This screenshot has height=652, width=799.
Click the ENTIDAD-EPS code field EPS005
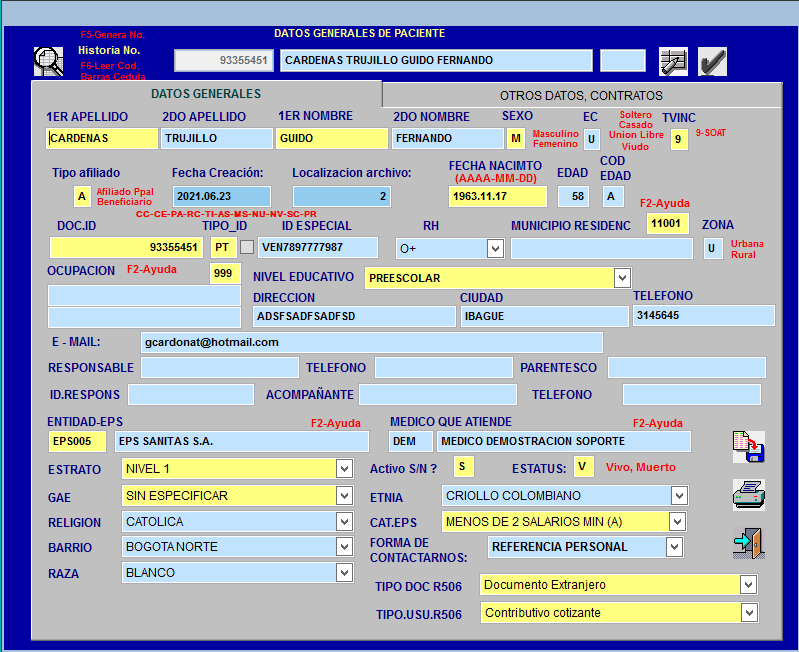pyautogui.click(x=77, y=441)
